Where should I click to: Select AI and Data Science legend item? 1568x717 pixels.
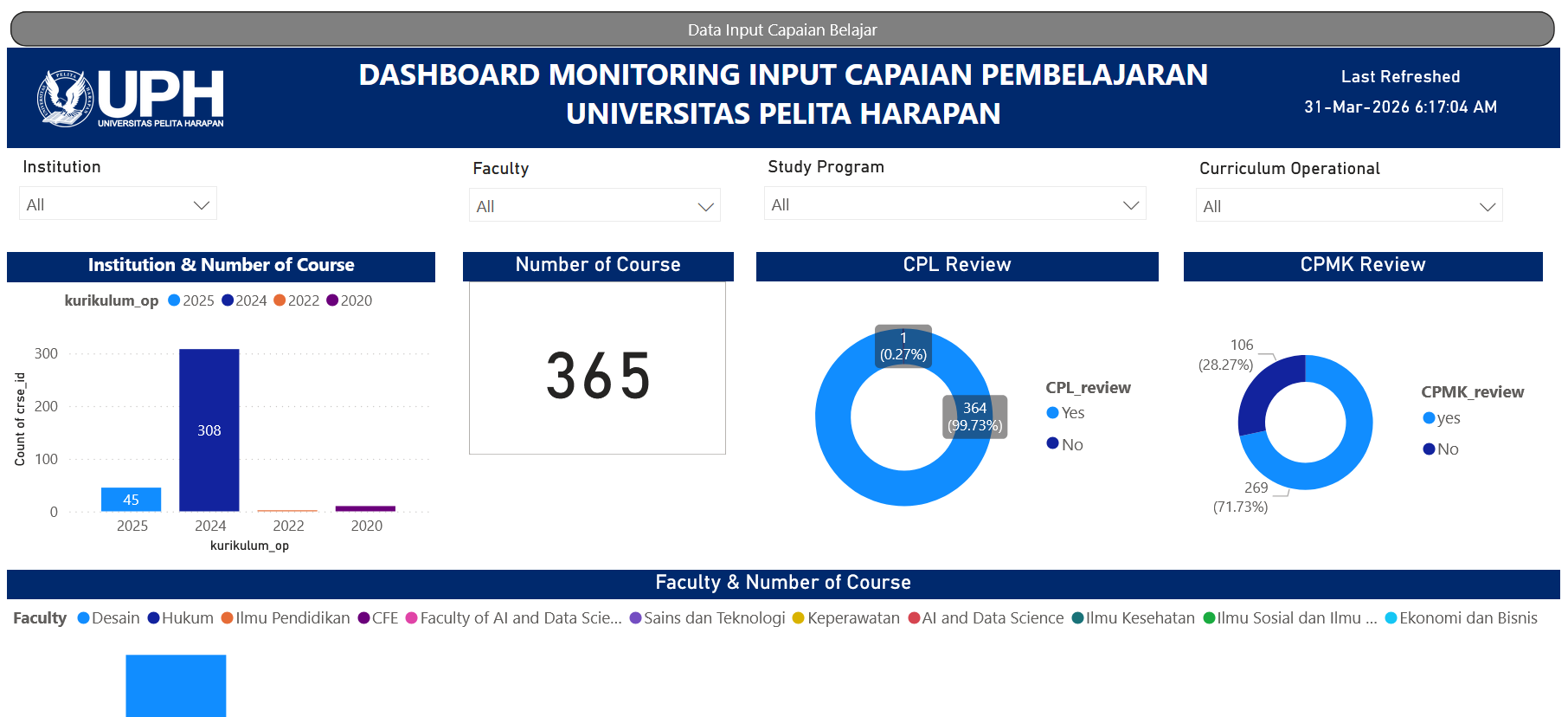click(986, 618)
